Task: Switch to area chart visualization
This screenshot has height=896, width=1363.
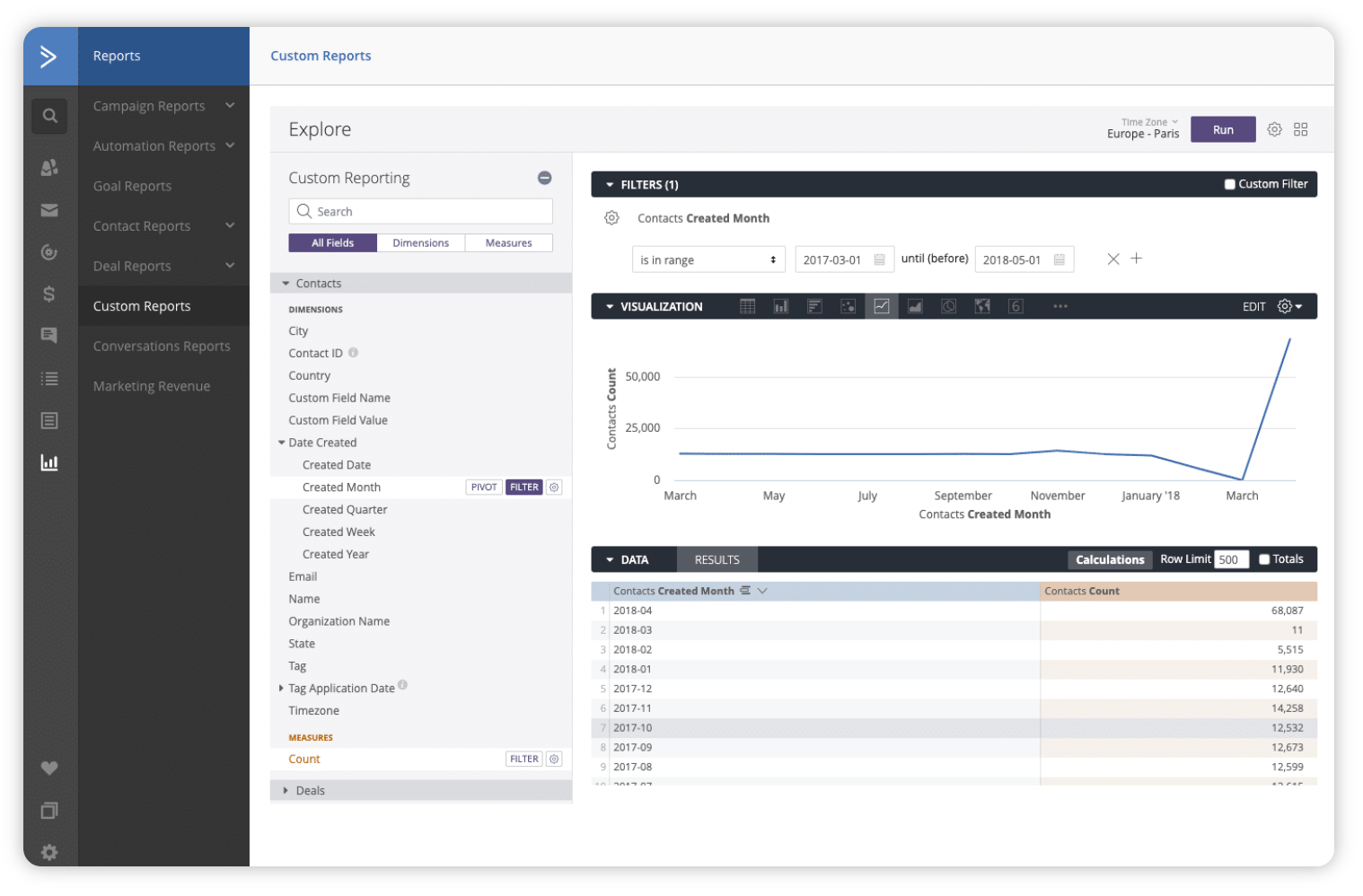Action: [x=915, y=306]
